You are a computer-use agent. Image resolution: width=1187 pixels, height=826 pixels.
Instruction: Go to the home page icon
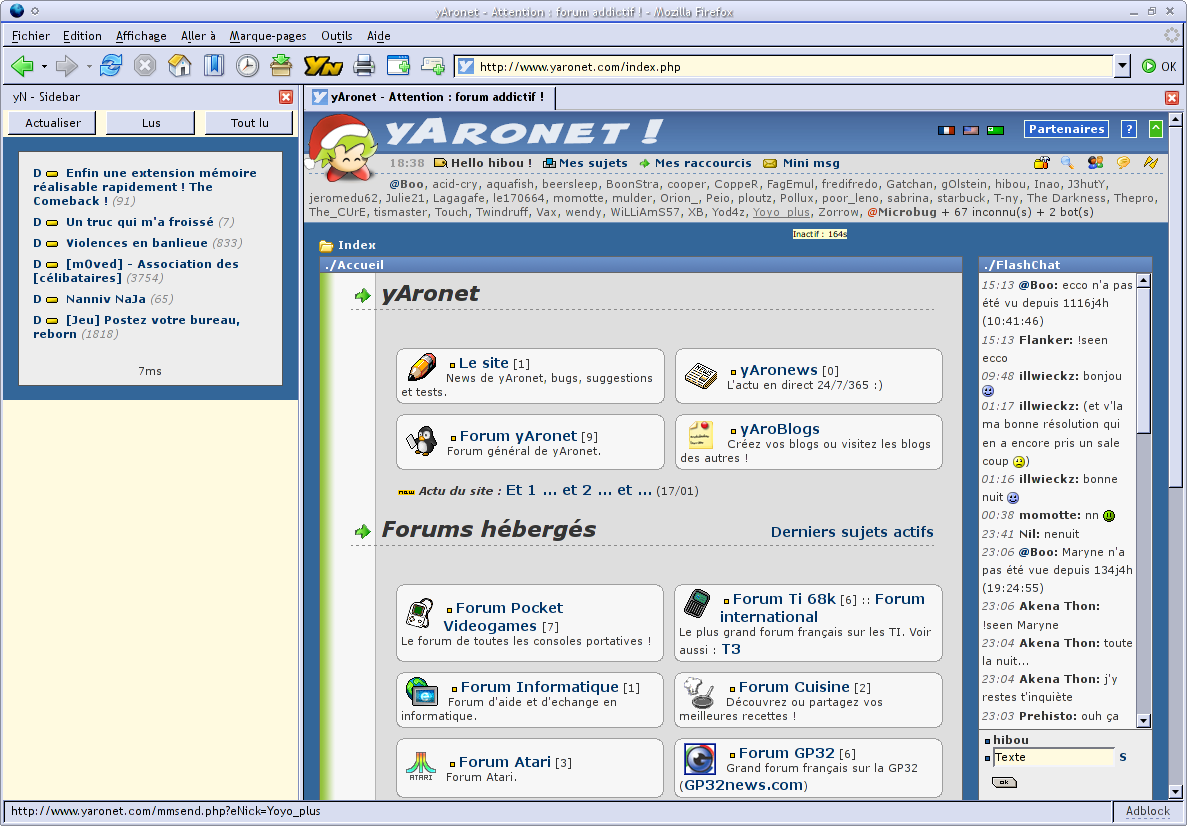coord(179,66)
